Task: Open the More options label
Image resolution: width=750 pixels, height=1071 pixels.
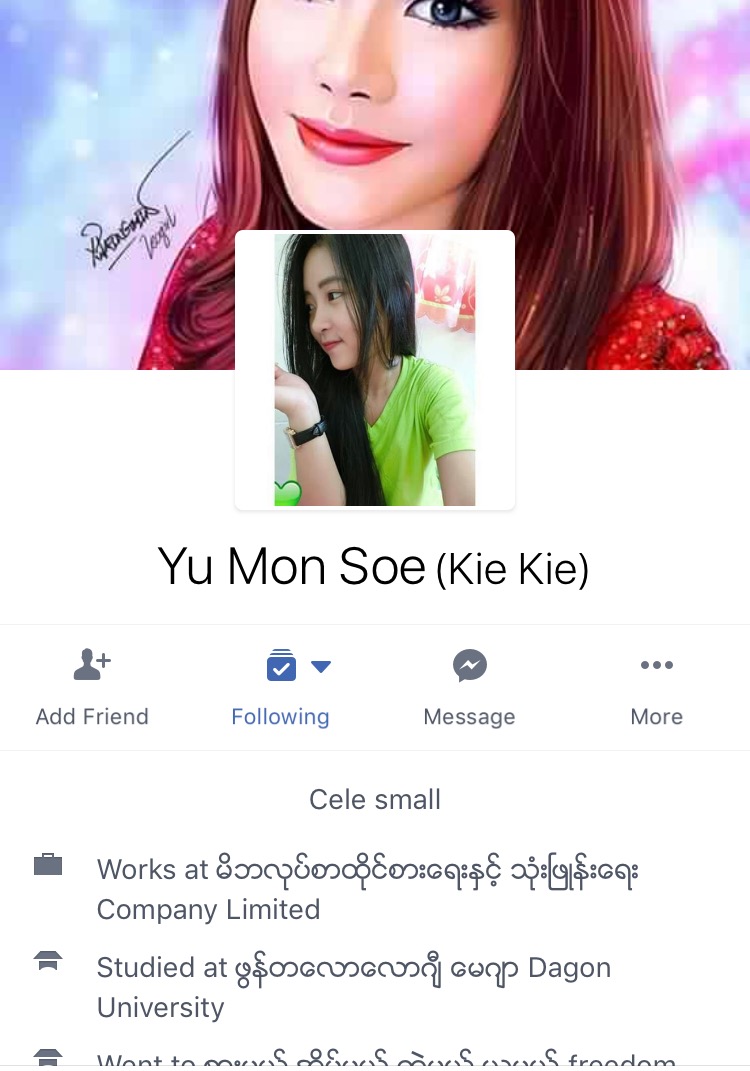Action: pyautogui.click(x=656, y=717)
